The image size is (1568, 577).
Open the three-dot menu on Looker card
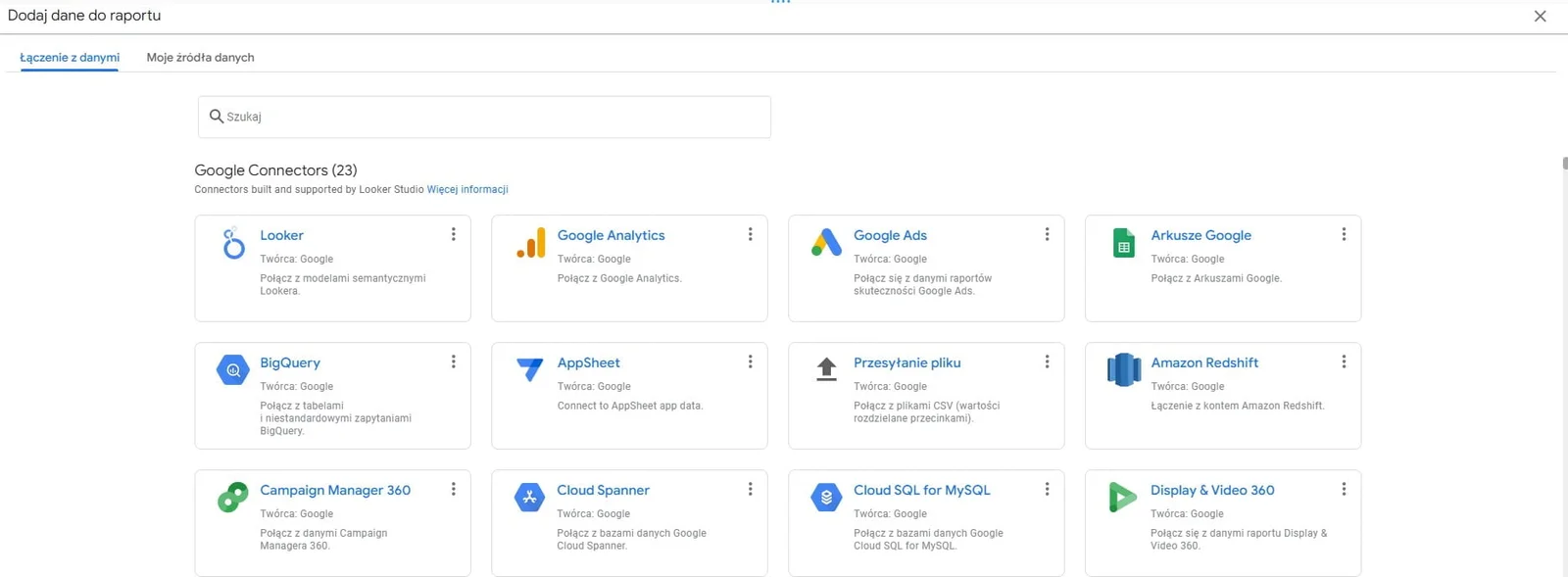pos(453,234)
